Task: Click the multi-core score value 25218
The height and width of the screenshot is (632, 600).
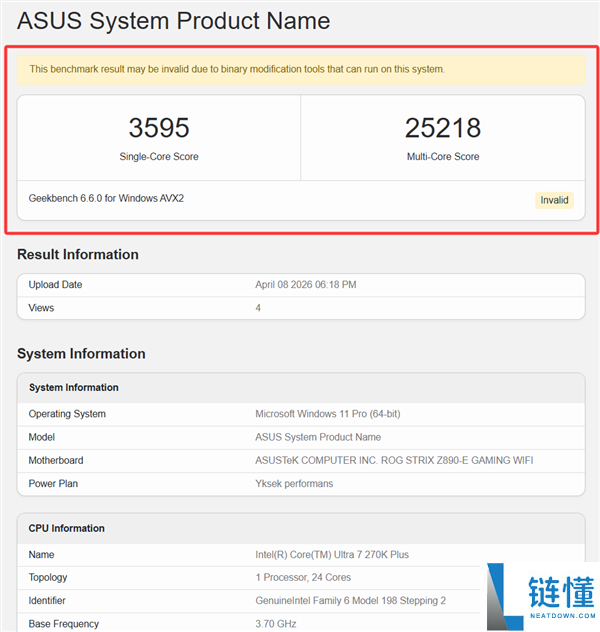Action: (443, 128)
